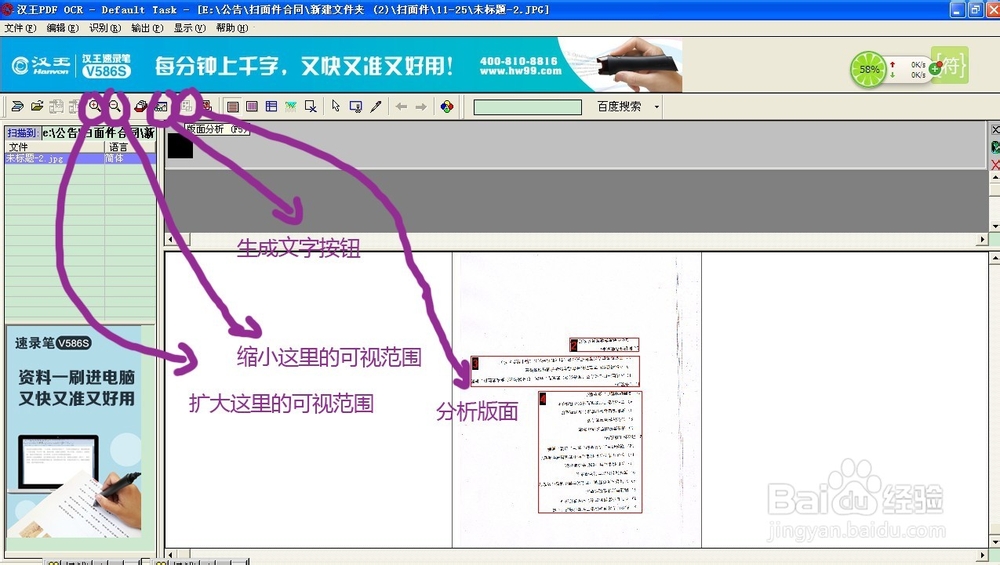1000x565 pixels.
Task: Select the purple vertical text region icon
Action: (x=252, y=106)
